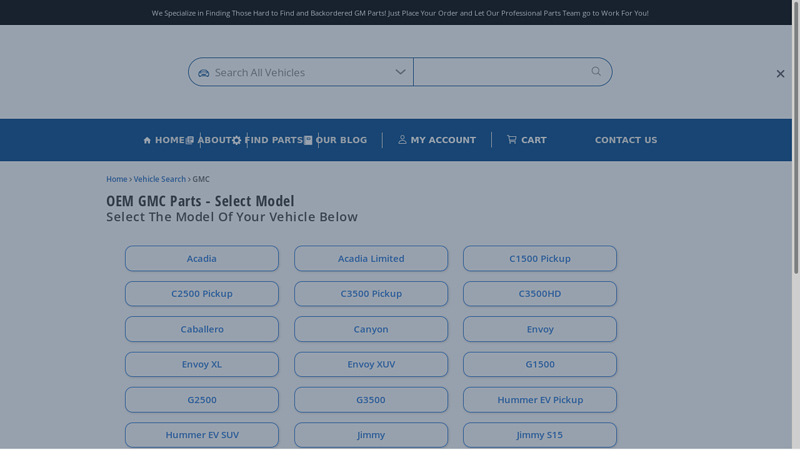Click the search magnifier icon

[596, 72]
